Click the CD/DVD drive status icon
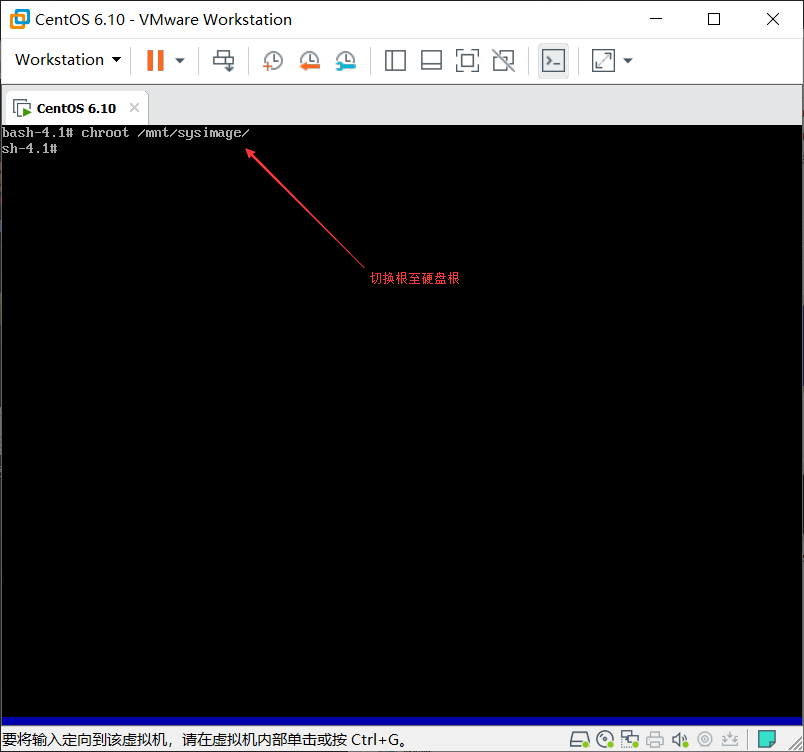This screenshot has width=804, height=752. [x=605, y=739]
